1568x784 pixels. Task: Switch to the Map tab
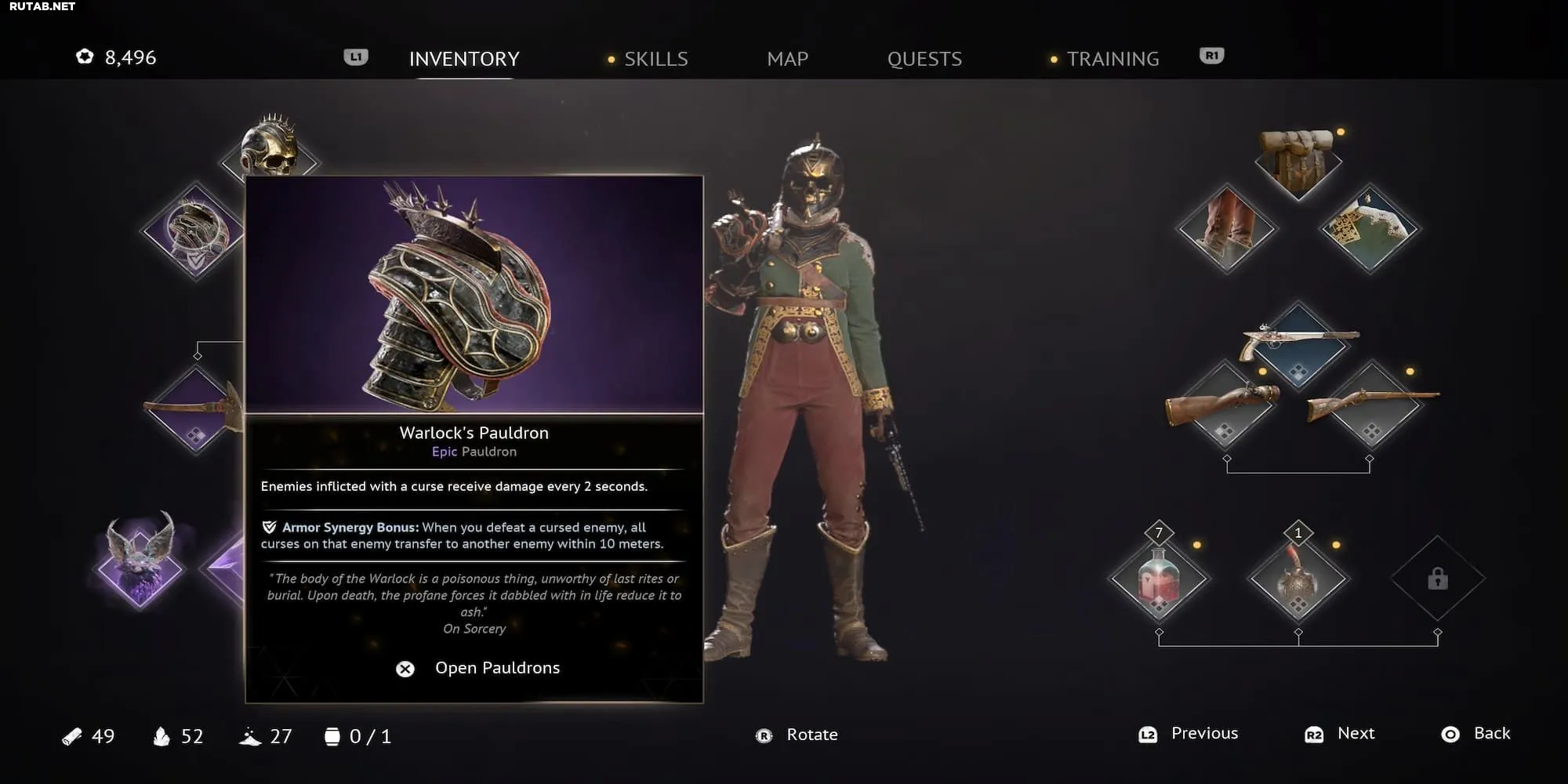click(x=787, y=59)
